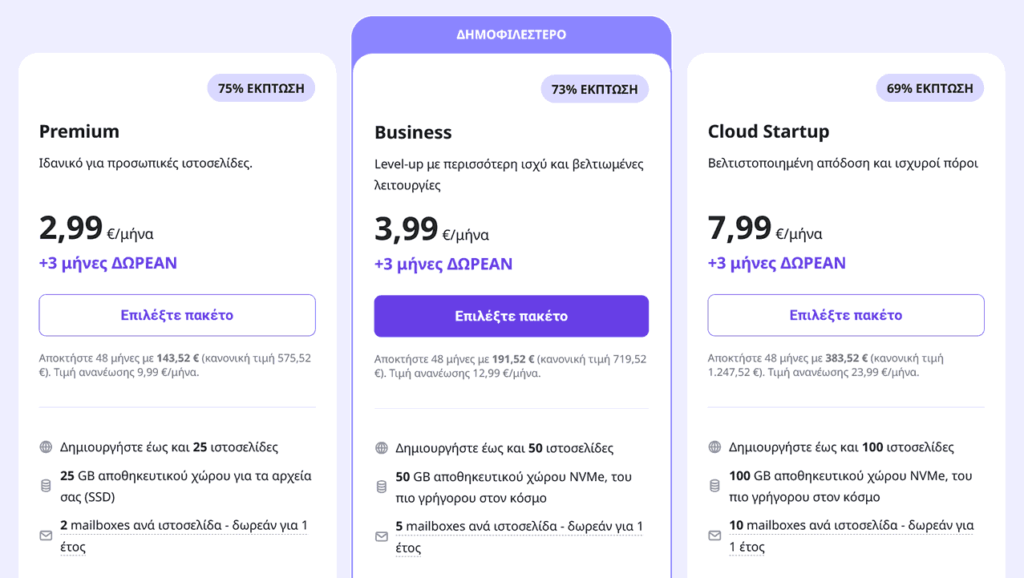Click the envelope icon in Business plan

pyautogui.click(x=381, y=537)
